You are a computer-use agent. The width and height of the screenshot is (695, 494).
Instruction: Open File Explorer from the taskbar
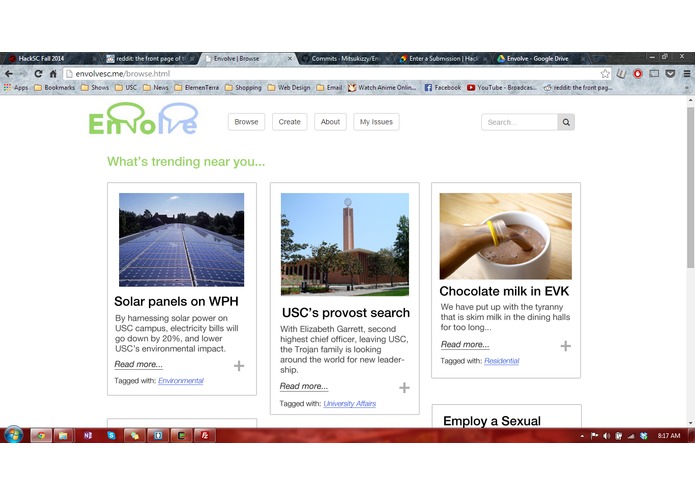[x=63, y=436]
